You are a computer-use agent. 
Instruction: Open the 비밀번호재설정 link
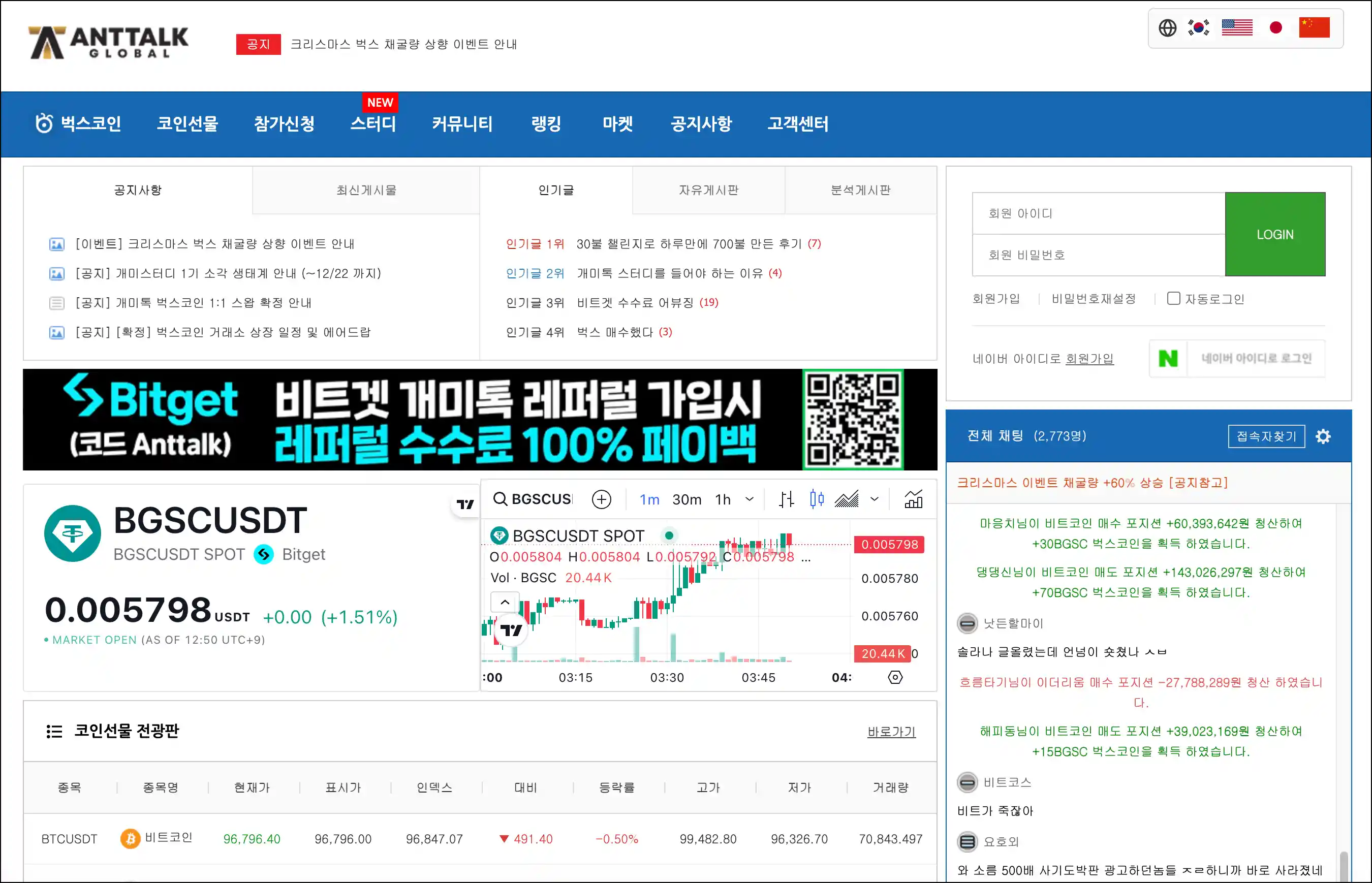coord(1094,299)
